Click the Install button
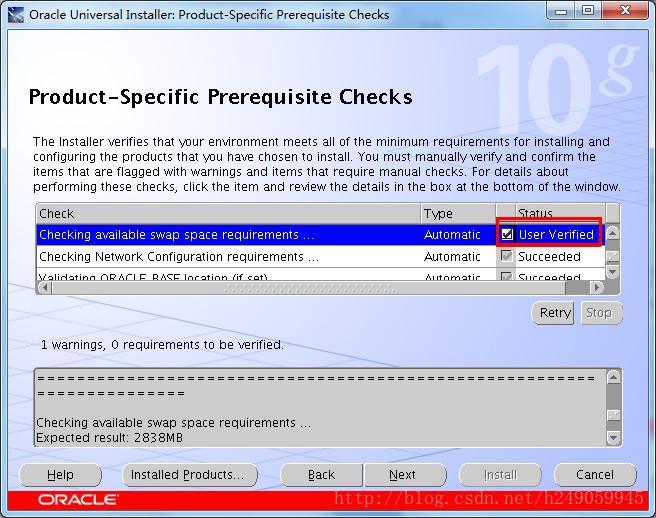Screen dimensions: 656x518 pos(500,474)
